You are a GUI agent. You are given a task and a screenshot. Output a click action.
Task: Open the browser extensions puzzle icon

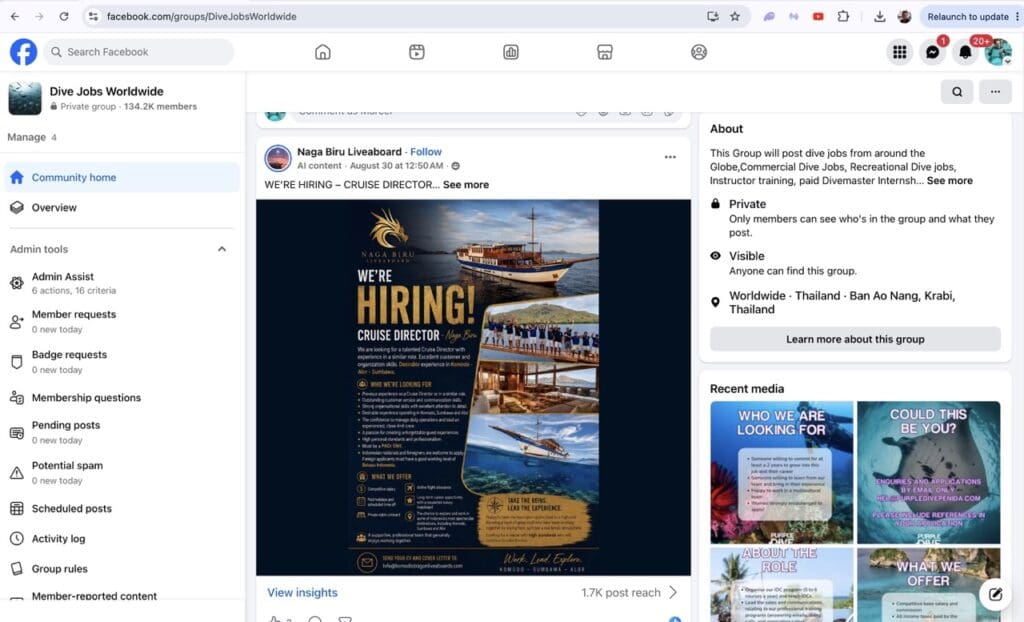[x=843, y=16]
